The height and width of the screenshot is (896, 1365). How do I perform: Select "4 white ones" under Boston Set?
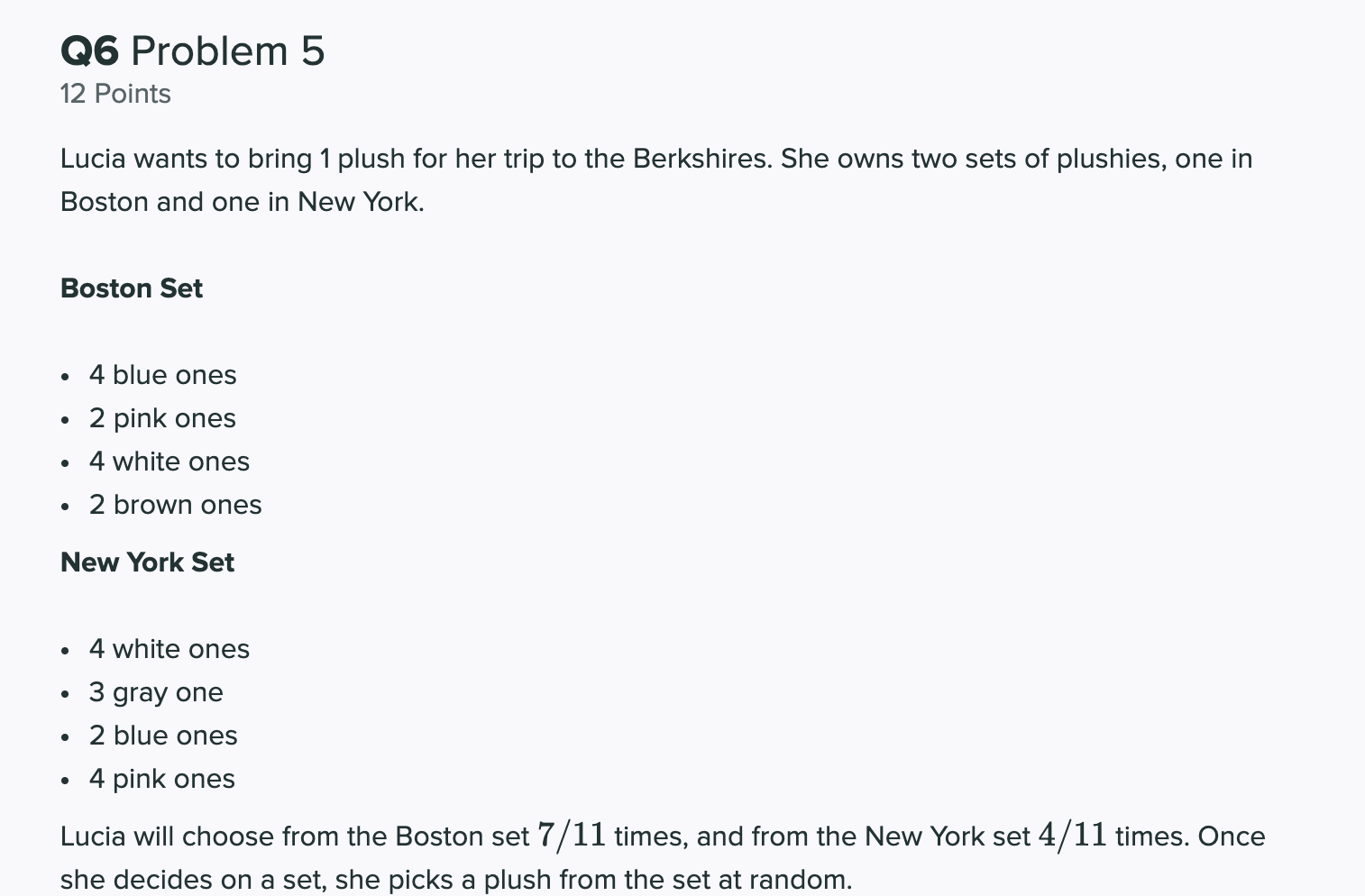pos(169,462)
